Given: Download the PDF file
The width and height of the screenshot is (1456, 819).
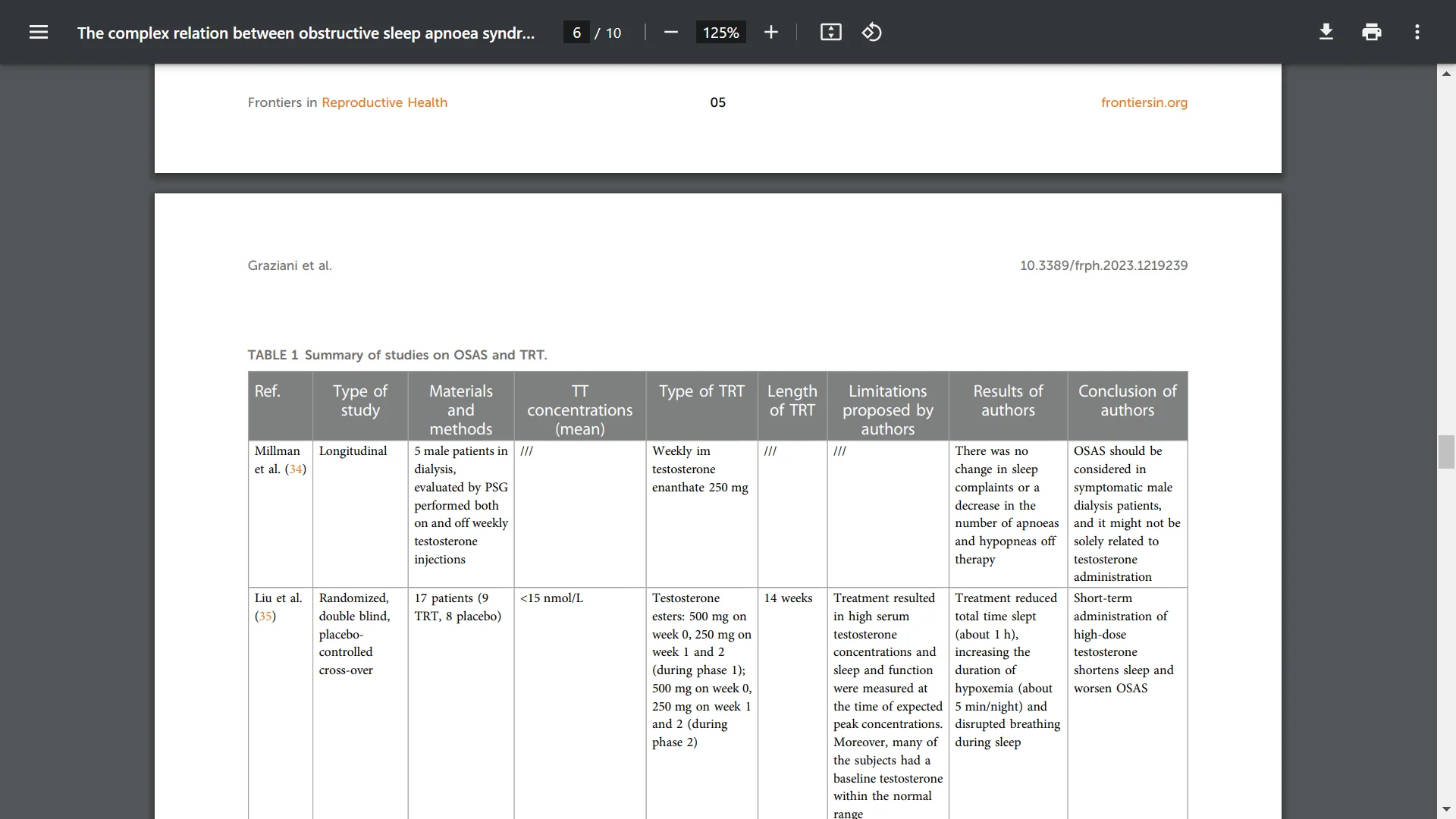Looking at the screenshot, I should tap(1326, 32).
